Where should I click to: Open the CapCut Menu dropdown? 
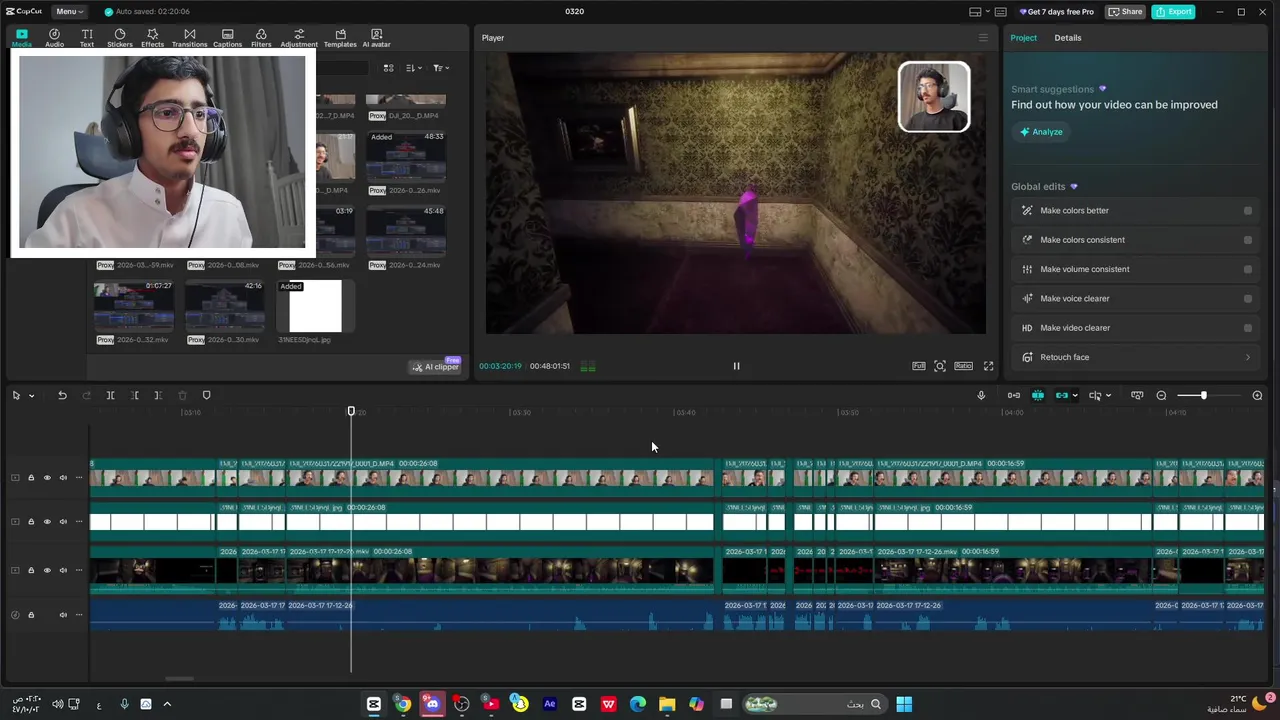(x=69, y=11)
